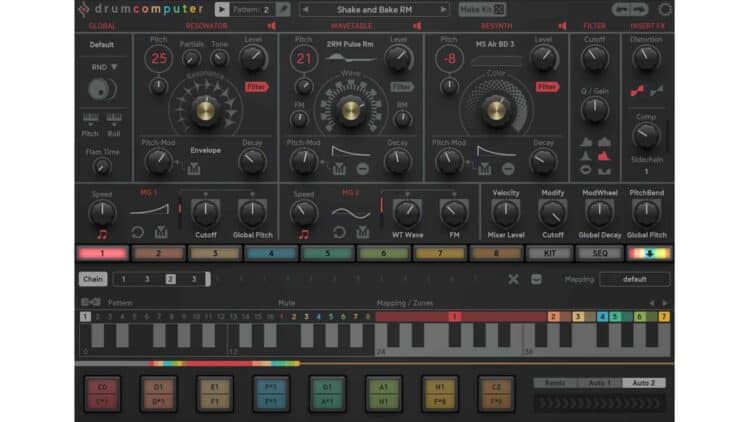Image resolution: width=750 pixels, height=422 pixels.
Task: Mute the Resonator section speaker icon
Action: pyautogui.click(x=272, y=26)
